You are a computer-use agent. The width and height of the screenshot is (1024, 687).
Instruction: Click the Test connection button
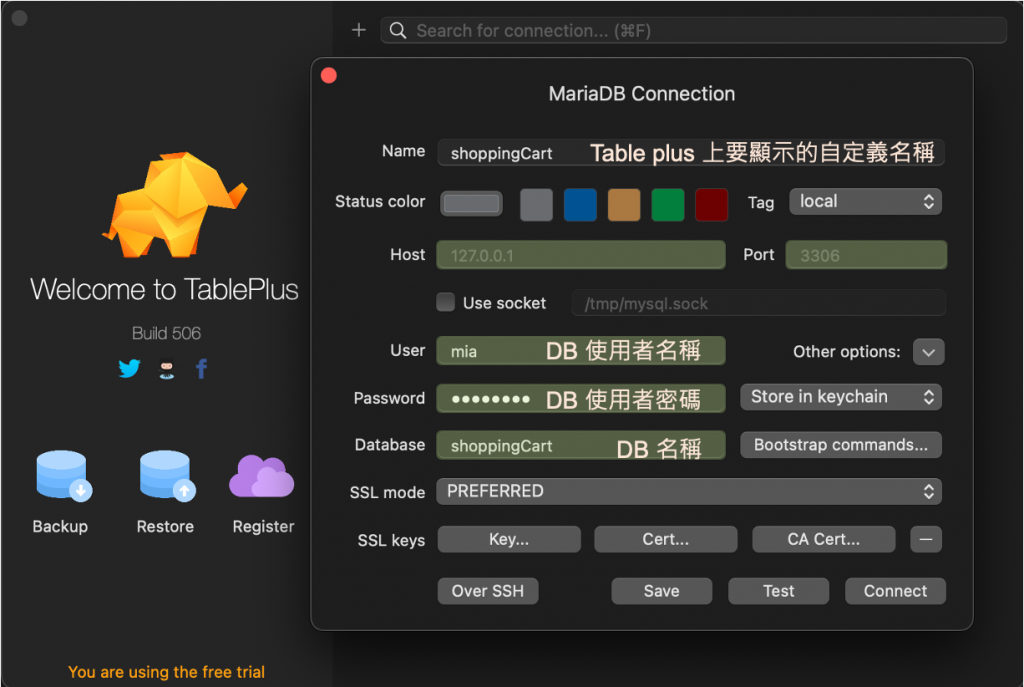pos(778,591)
